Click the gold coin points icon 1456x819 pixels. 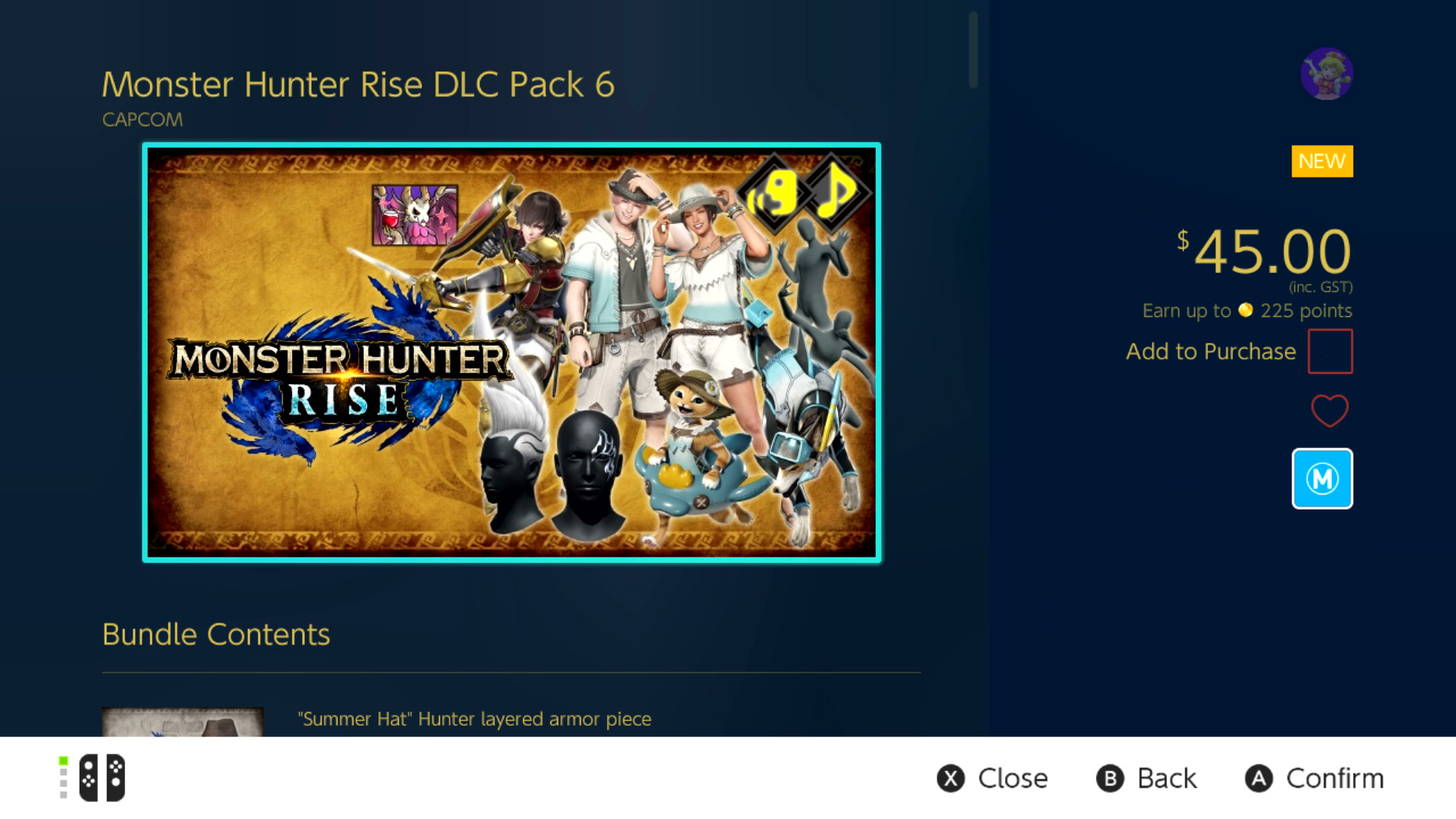click(x=1245, y=310)
